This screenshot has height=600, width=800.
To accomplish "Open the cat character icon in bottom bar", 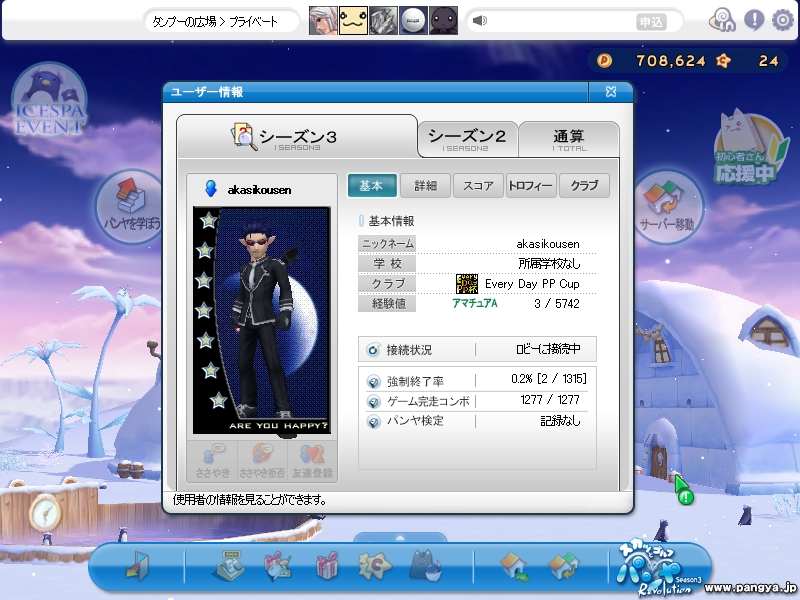I will coord(426,566).
